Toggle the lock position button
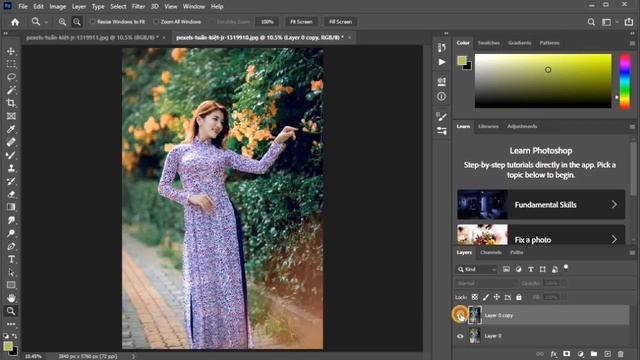Viewport: 640px width, 360px height. [x=497, y=297]
